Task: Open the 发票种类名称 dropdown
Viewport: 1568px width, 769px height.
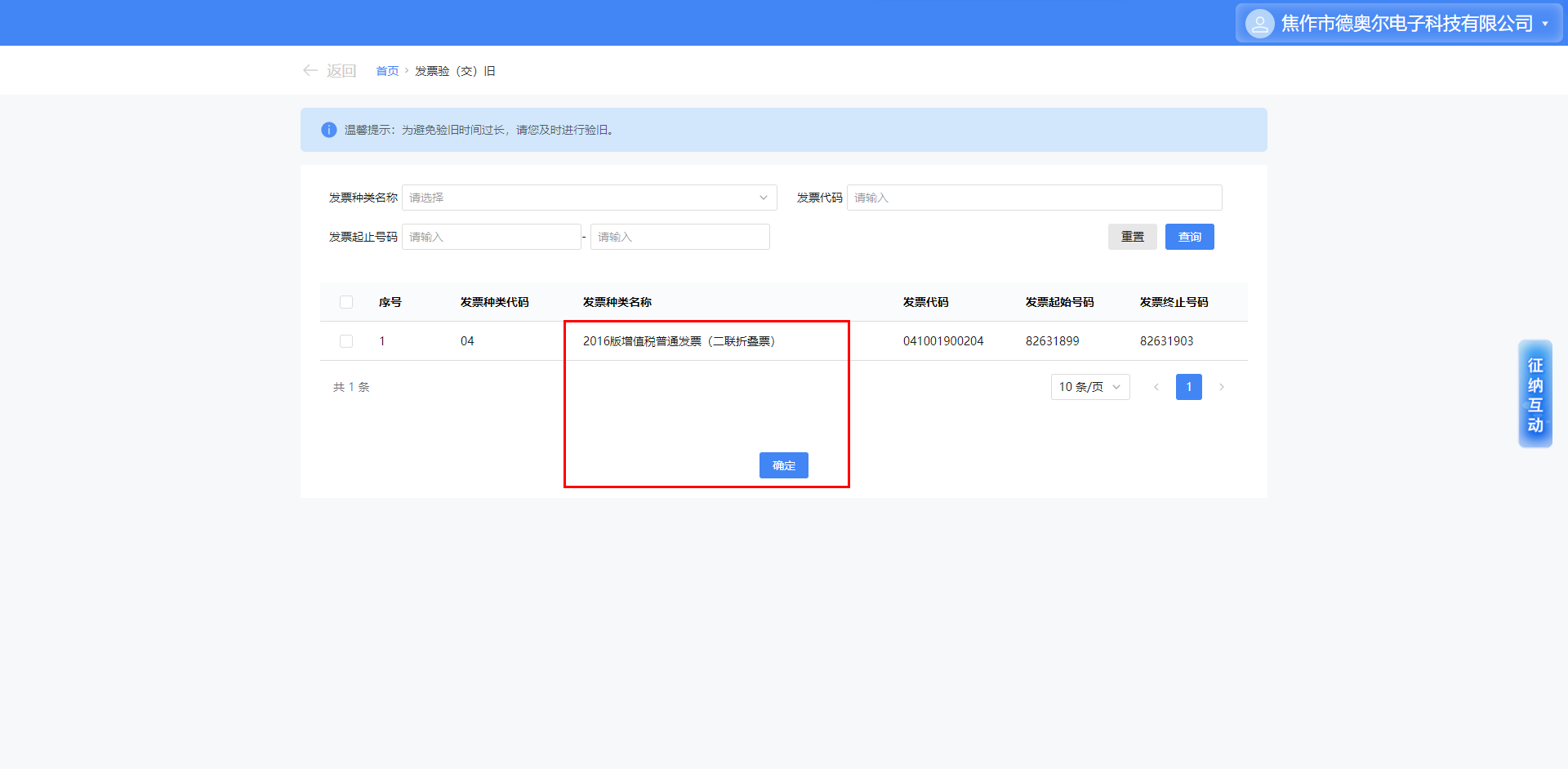Action: point(589,198)
